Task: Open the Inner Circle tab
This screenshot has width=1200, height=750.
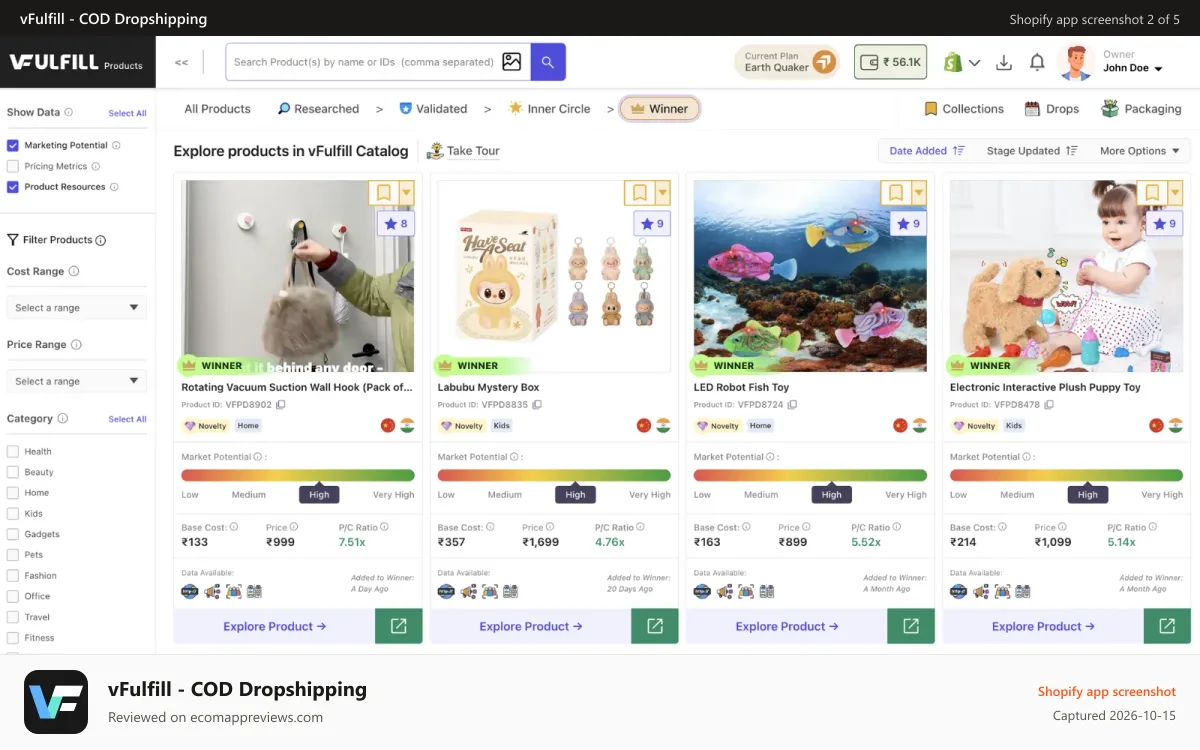Action: click(x=549, y=109)
